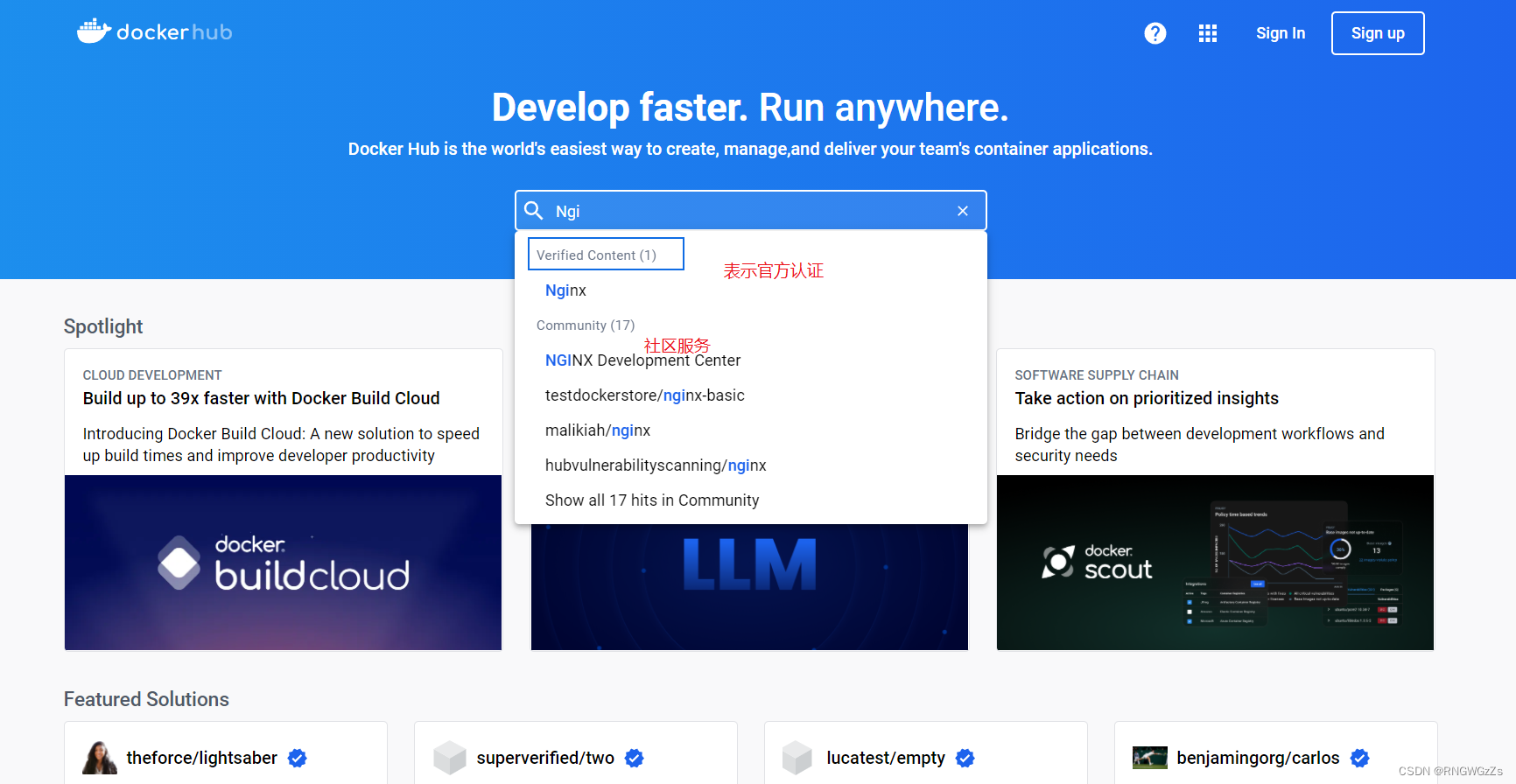Open benjamingorg/carlos repository

click(x=1258, y=758)
